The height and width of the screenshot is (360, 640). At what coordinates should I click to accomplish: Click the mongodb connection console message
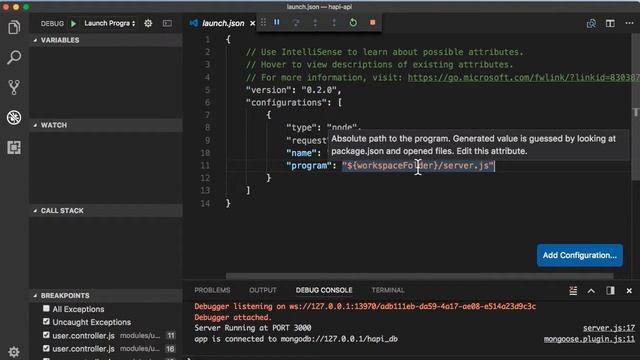click(296, 339)
